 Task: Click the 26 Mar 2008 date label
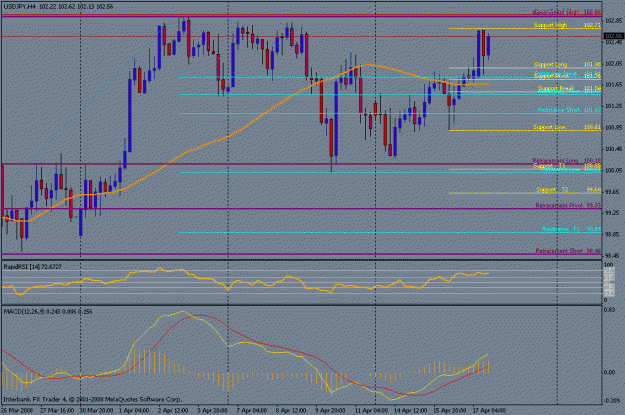pos(17,410)
